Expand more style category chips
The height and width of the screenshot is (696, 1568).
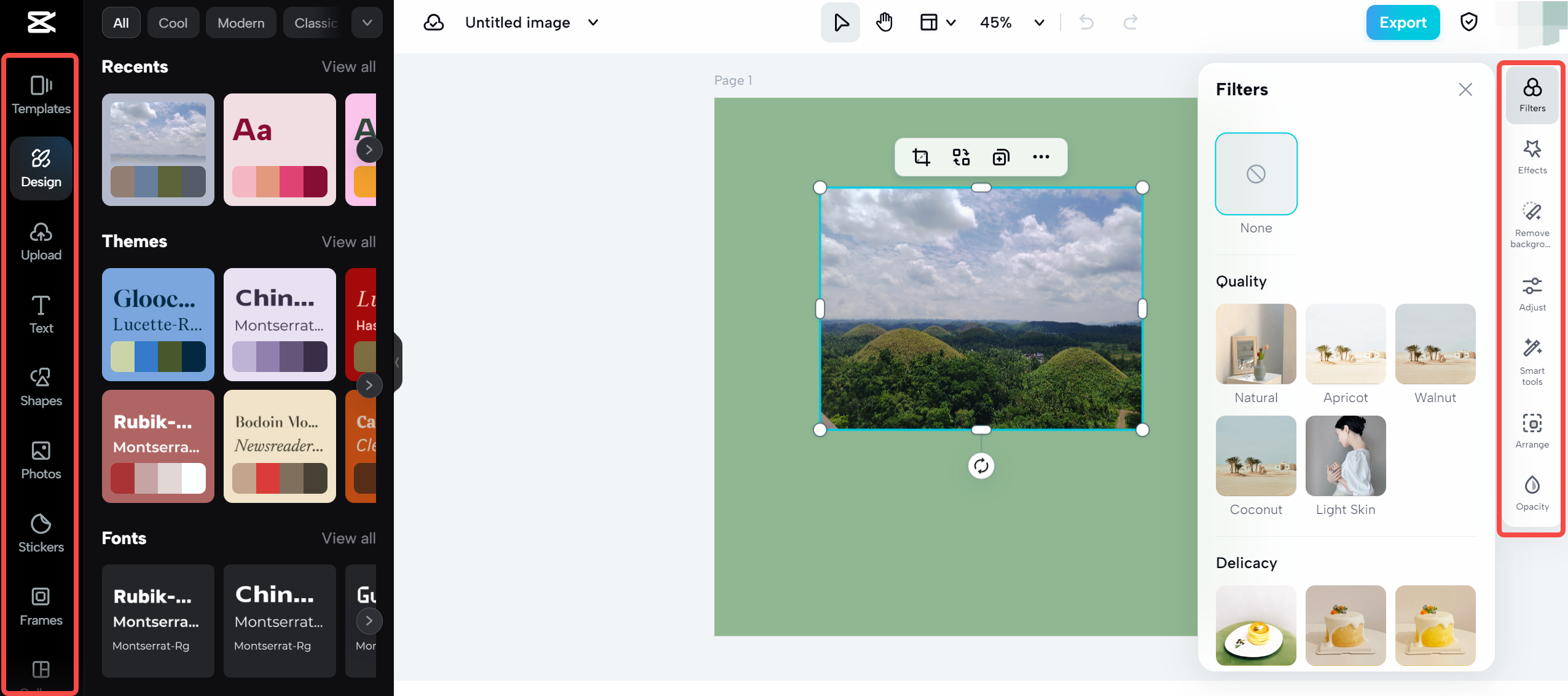[367, 23]
